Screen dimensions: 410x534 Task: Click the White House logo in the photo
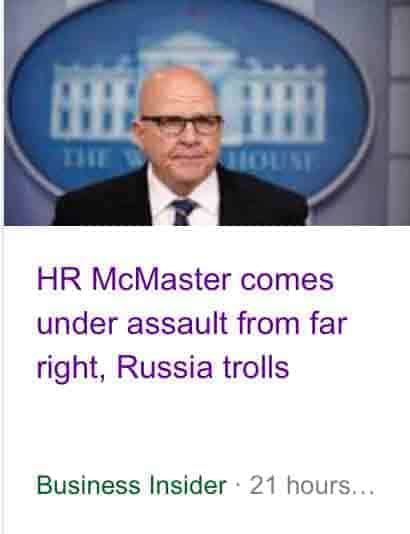[x=189, y=99]
